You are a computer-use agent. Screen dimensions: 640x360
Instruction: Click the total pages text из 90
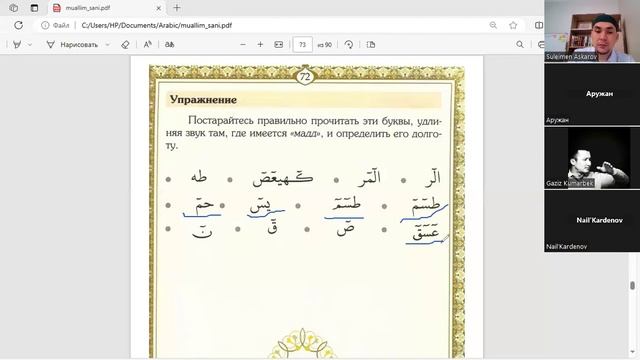tap(324, 45)
